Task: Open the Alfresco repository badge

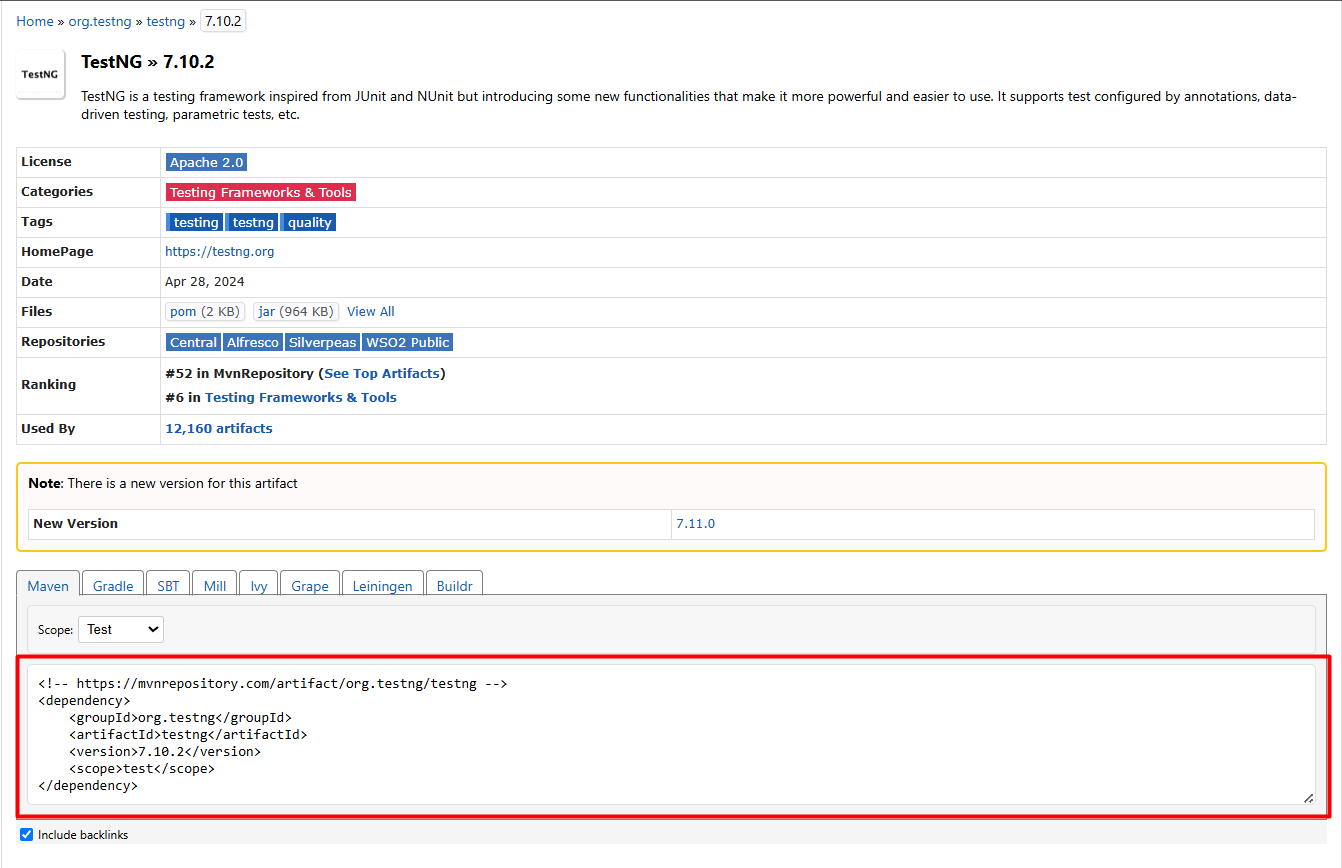Action: click(252, 342)
